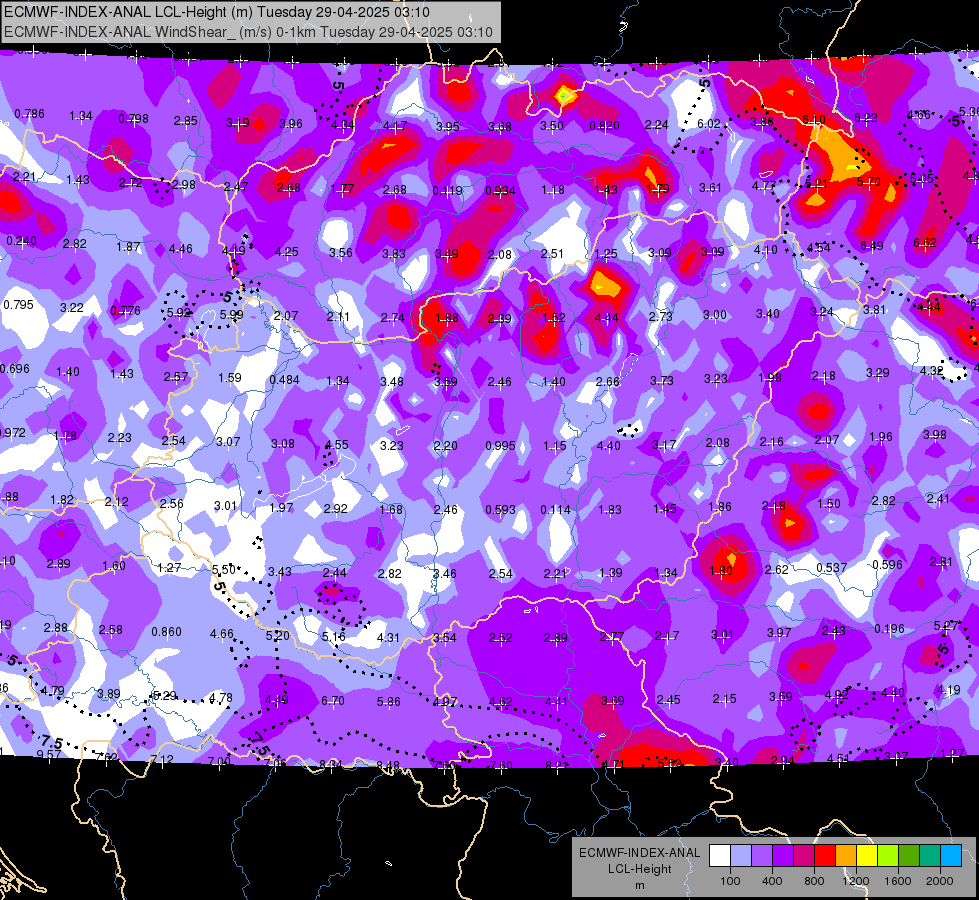
Task: Click the wind shear value '0.114'
Action: [555, 510]
